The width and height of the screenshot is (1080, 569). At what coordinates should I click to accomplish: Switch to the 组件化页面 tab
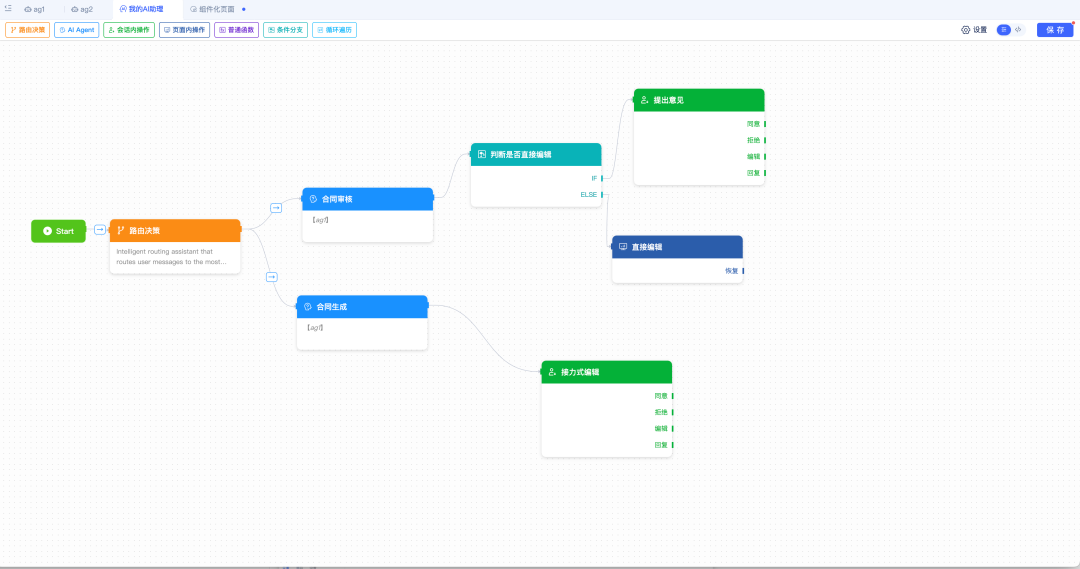[216, 9]
